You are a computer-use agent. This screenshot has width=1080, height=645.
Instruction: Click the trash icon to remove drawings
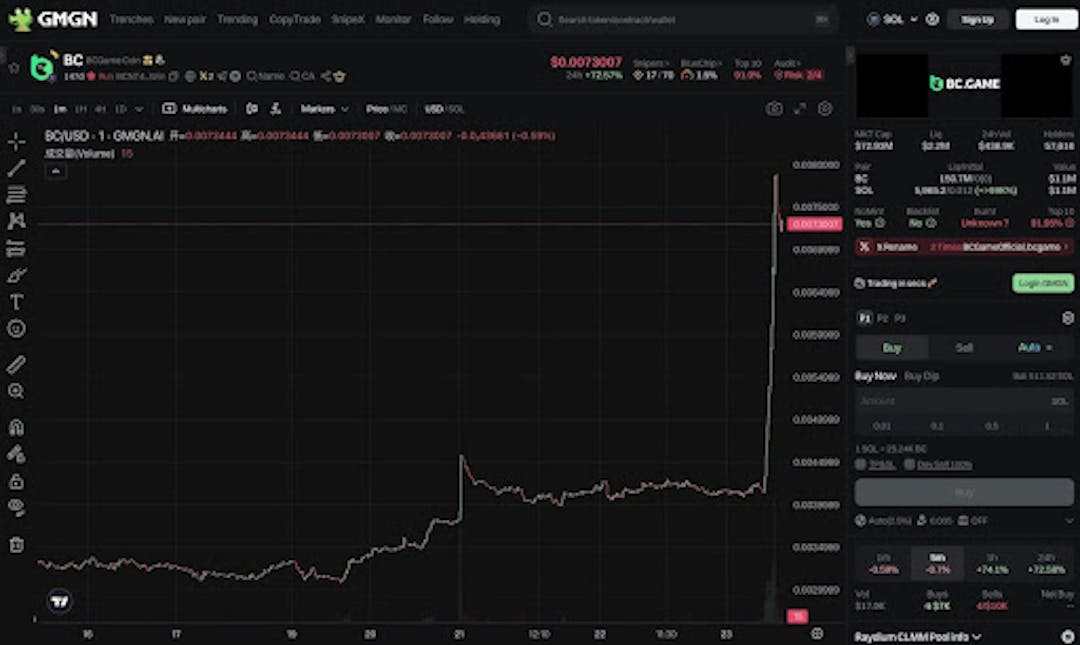coord(16,545)
